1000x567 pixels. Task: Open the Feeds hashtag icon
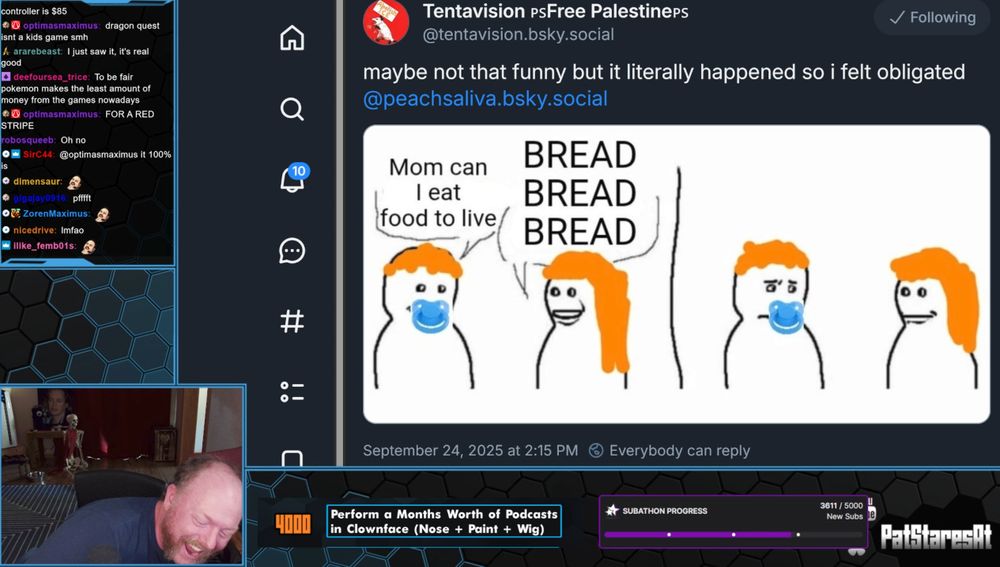(x=292, y=321)
